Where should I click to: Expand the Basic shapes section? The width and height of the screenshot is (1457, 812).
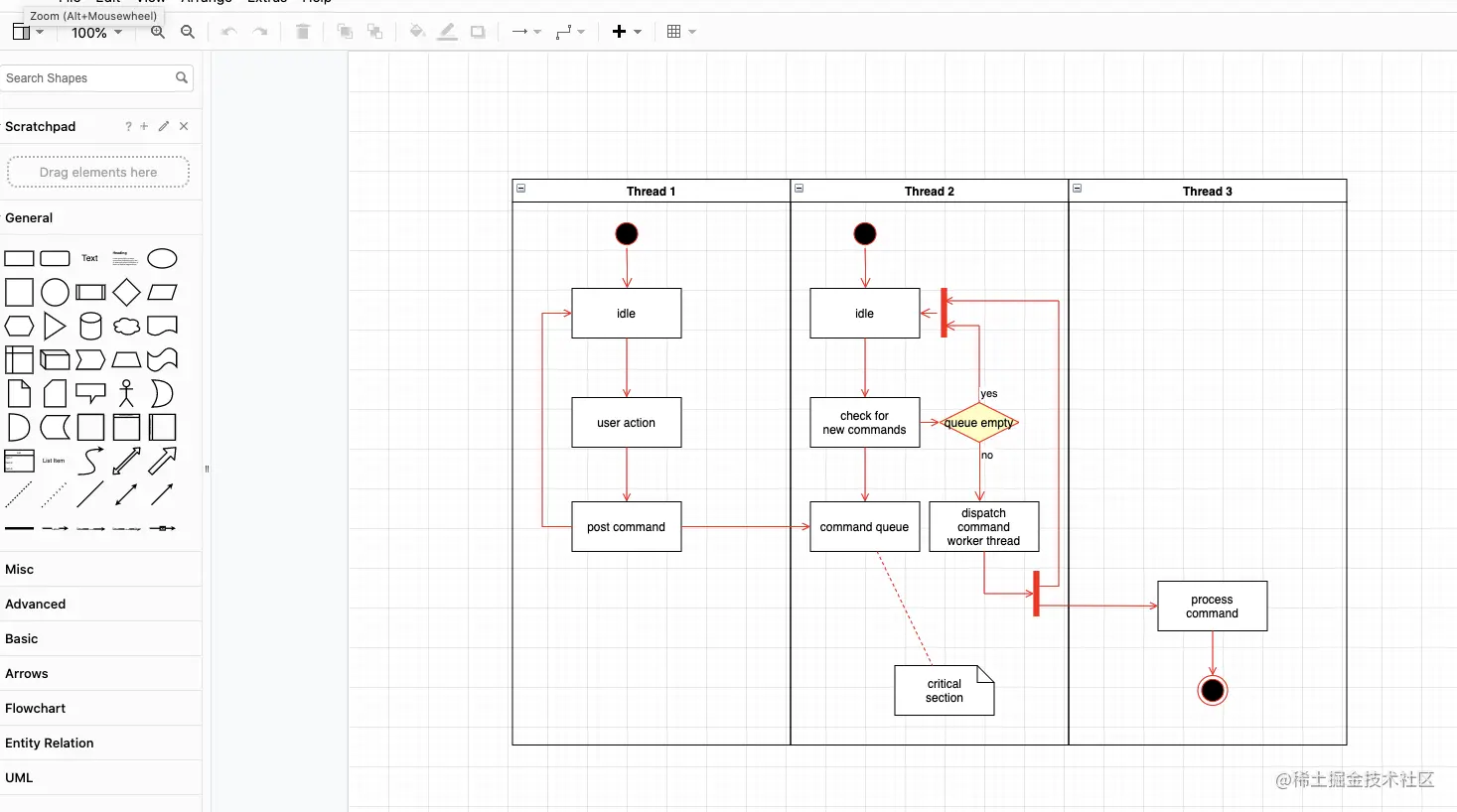(100, 638)
